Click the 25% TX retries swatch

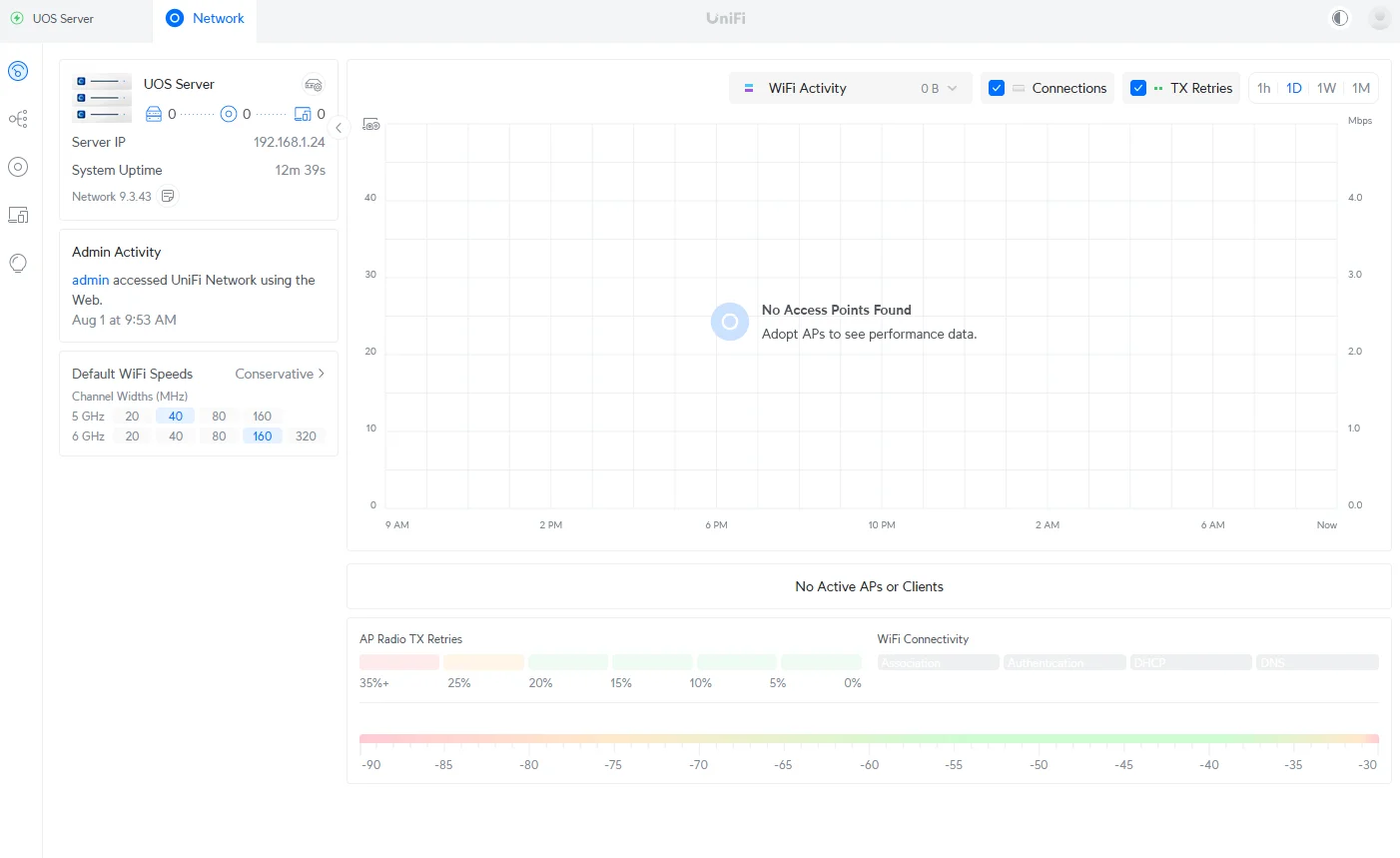click(x=484, y=662)
